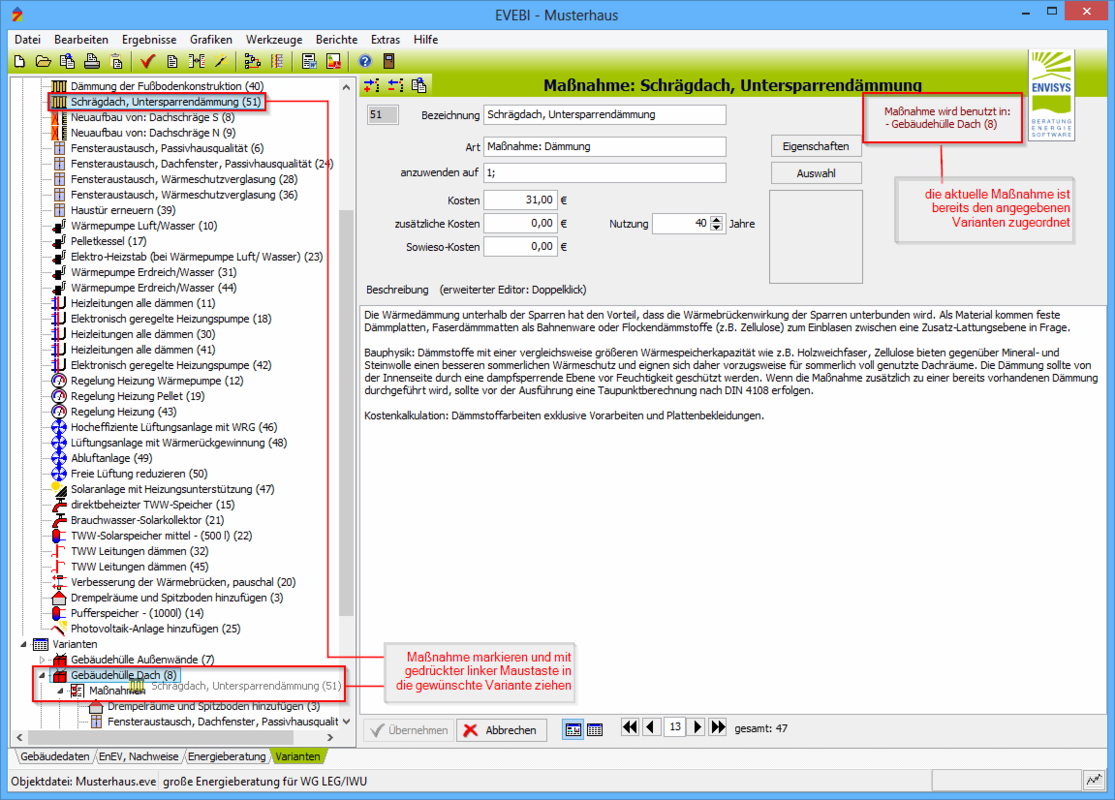Collapse the Gebäudehülle Dach (8) node
Screen dimensions: 1115x800
(42, 675)
